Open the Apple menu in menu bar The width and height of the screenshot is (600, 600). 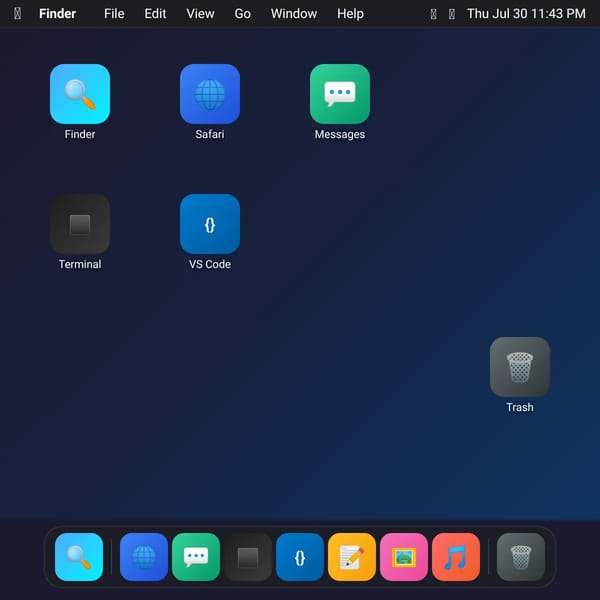tap(18, 14)
